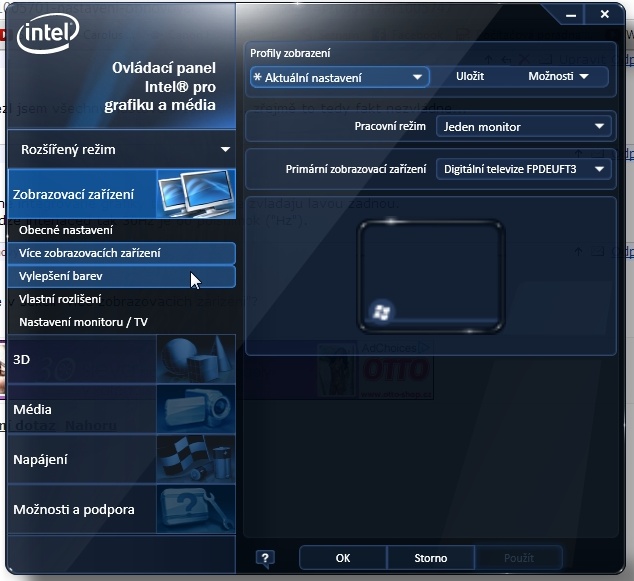Select the 3D section label
This screenshot has width=634, height=581.
[x=21, y=359]
